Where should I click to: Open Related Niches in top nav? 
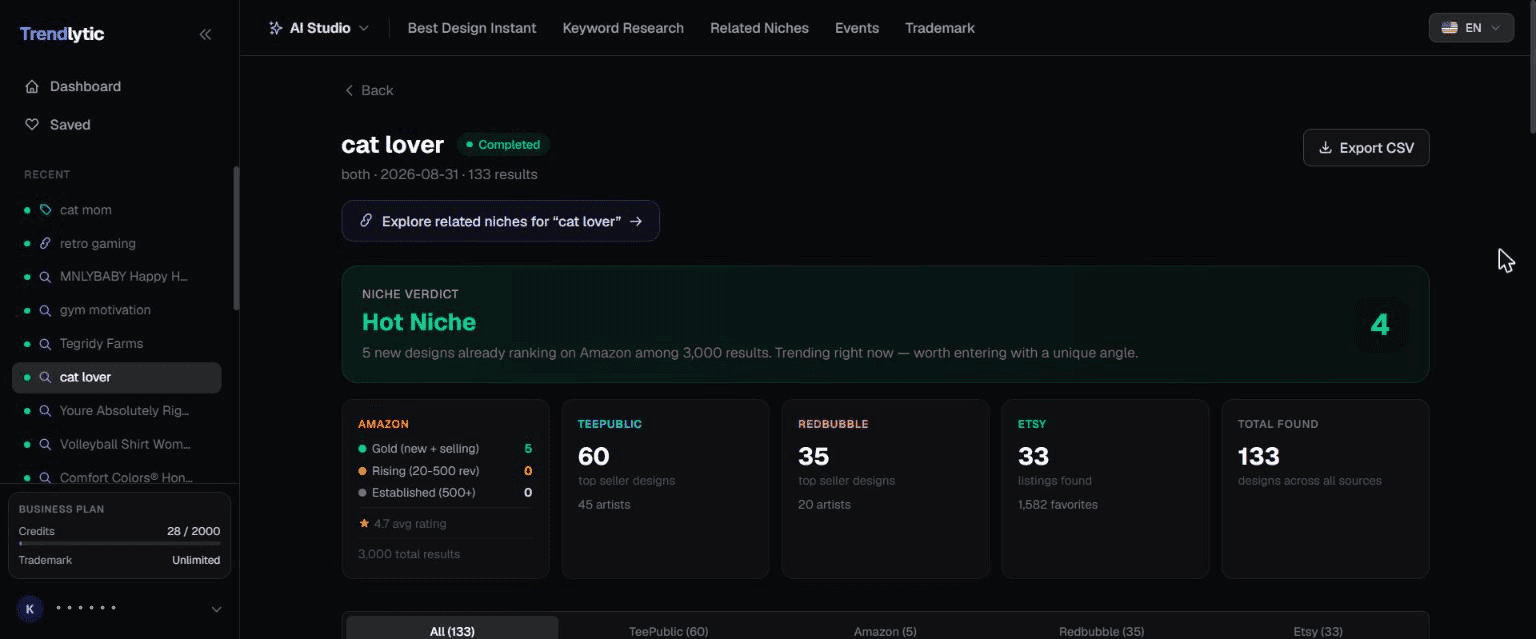click(x=759, y=28)
